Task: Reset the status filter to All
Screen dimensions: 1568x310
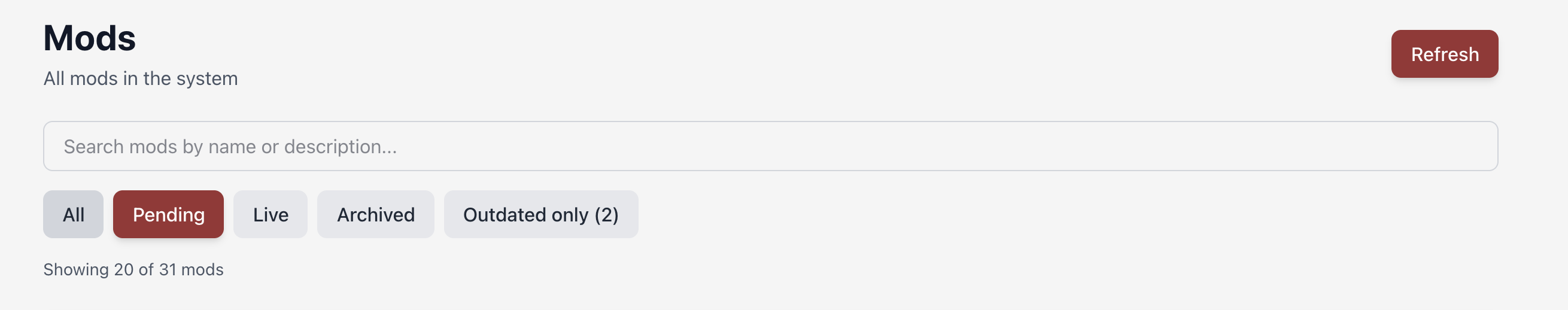Action: click(73, 214)
